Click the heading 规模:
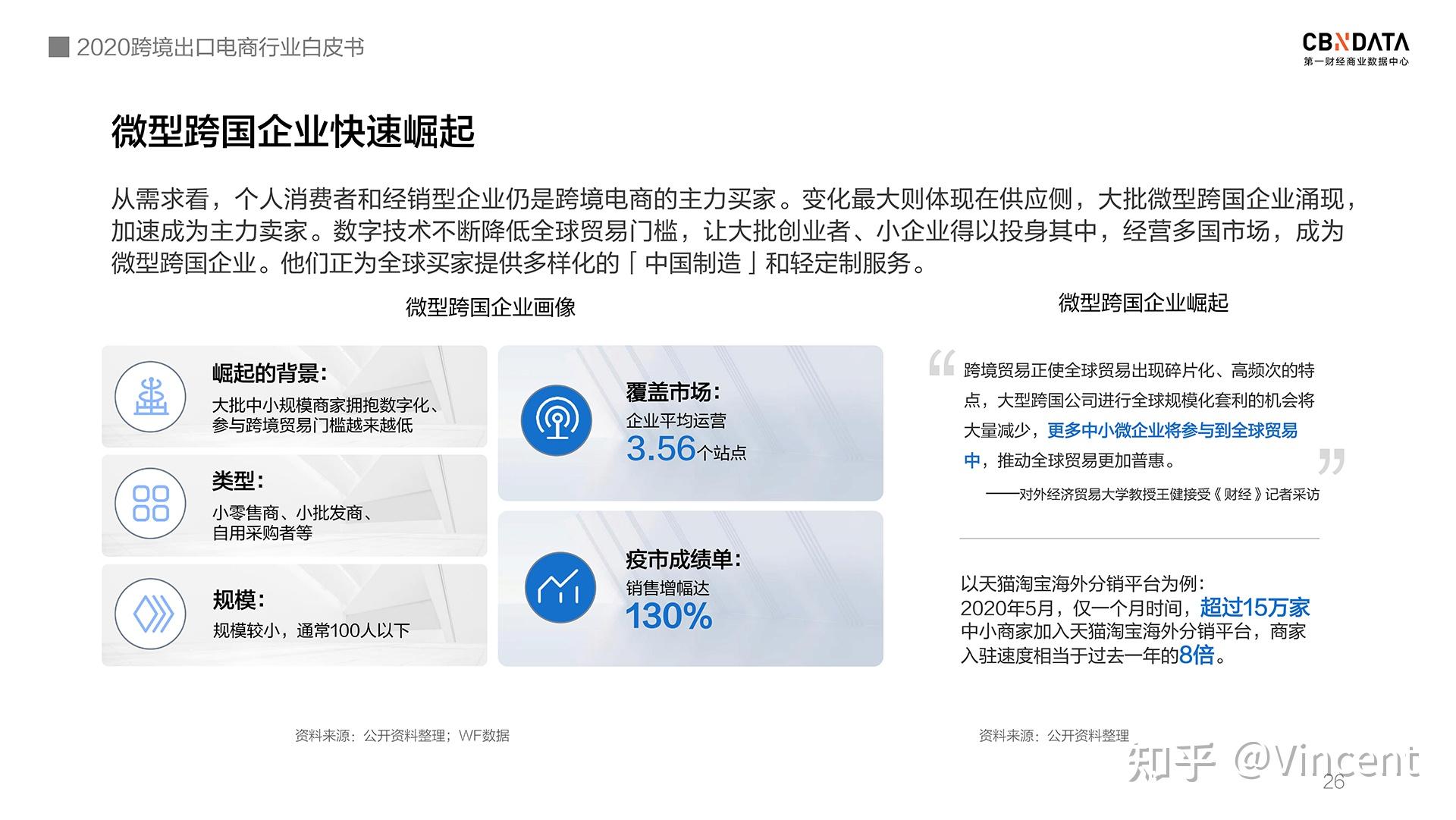This screenshot has height=820, width=1456. 239,600
